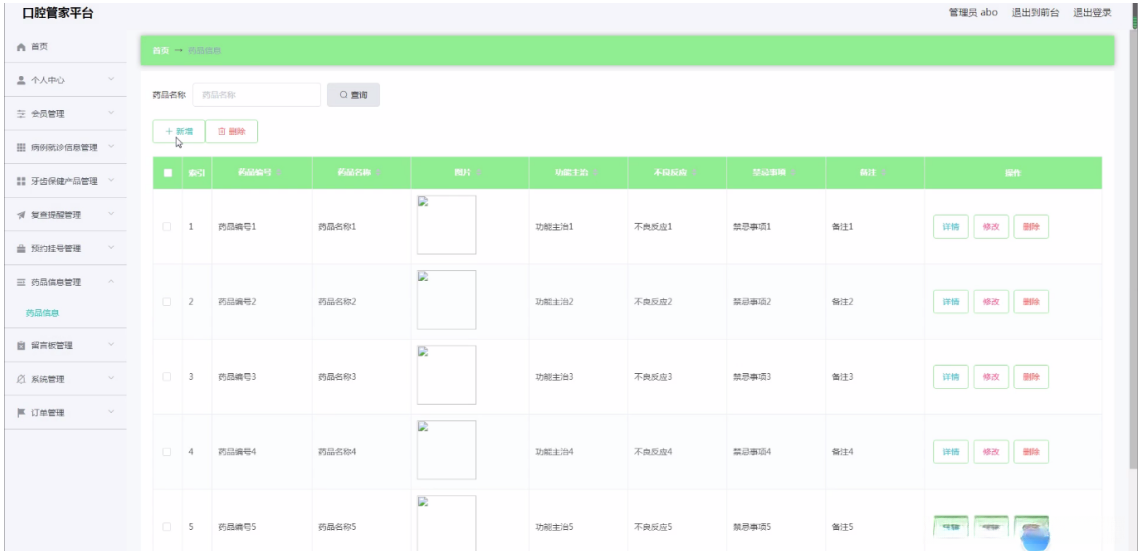Click the person icon for 个人中心

point(21,80)
